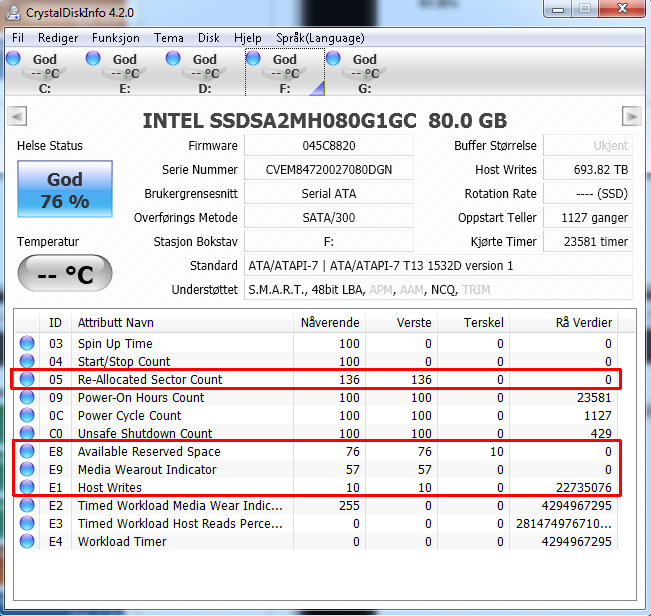Click the Brukergrensesnitt field Serial ATA
The height and width of the screenshot is (616, 651).
click(x=329, y=194)
